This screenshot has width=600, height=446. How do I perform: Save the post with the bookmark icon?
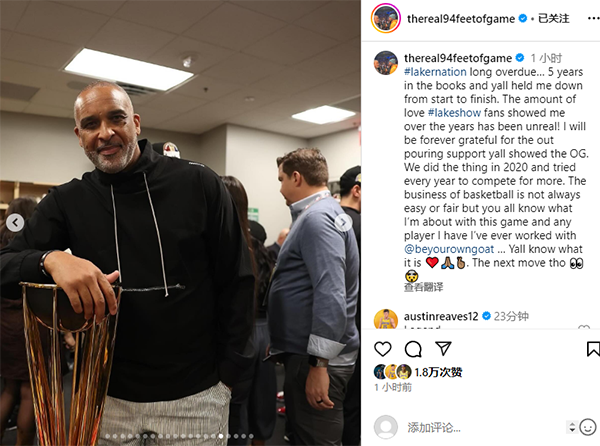593,349
